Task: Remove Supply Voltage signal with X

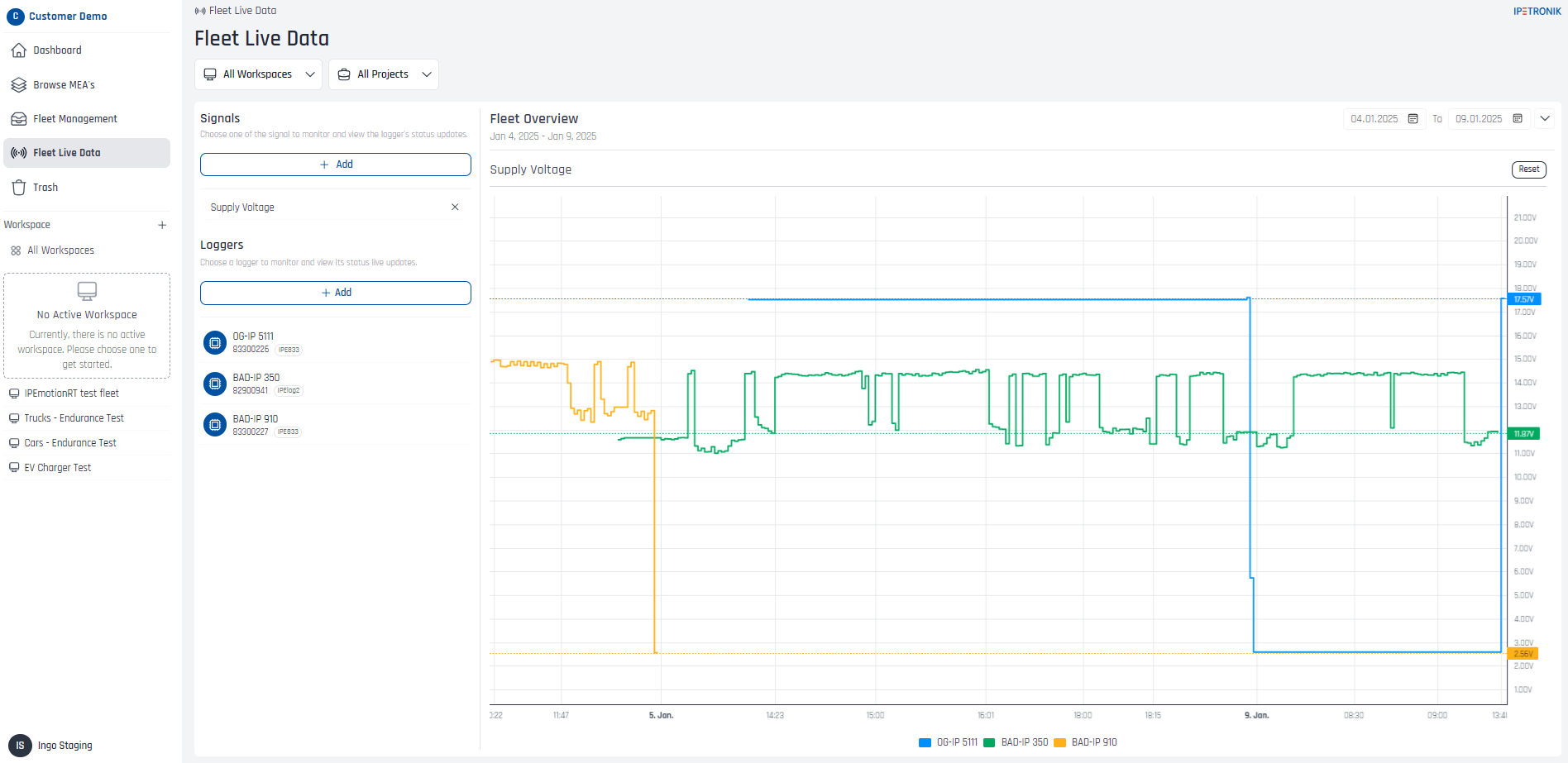Action: pyautogui.click(x=455, y=207)
